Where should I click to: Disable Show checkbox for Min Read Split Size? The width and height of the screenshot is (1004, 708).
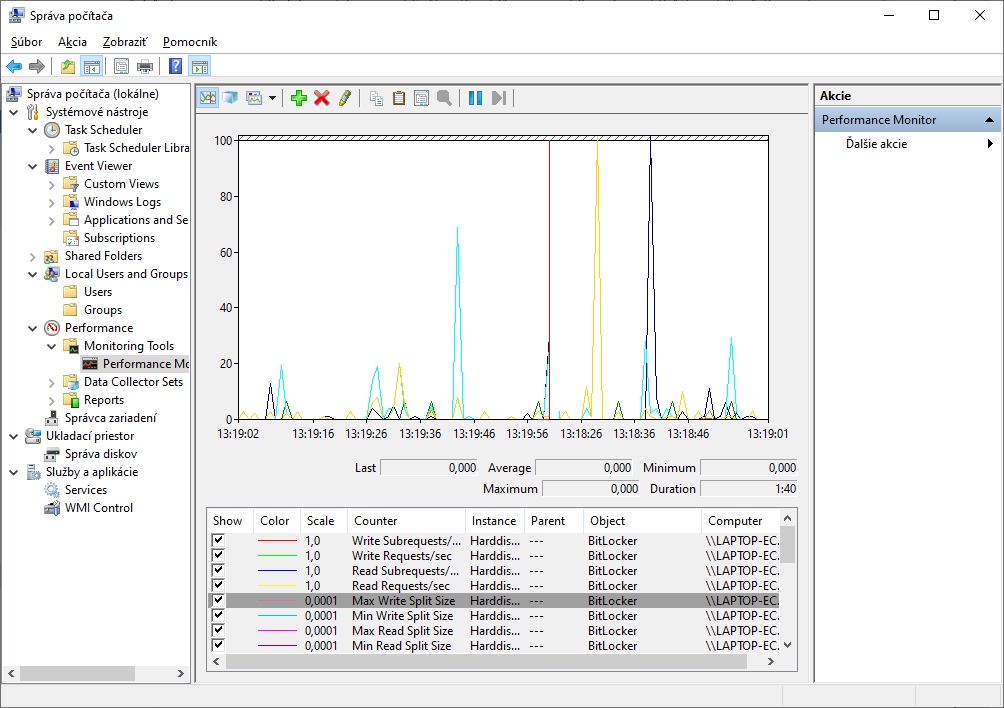(218, 646)
